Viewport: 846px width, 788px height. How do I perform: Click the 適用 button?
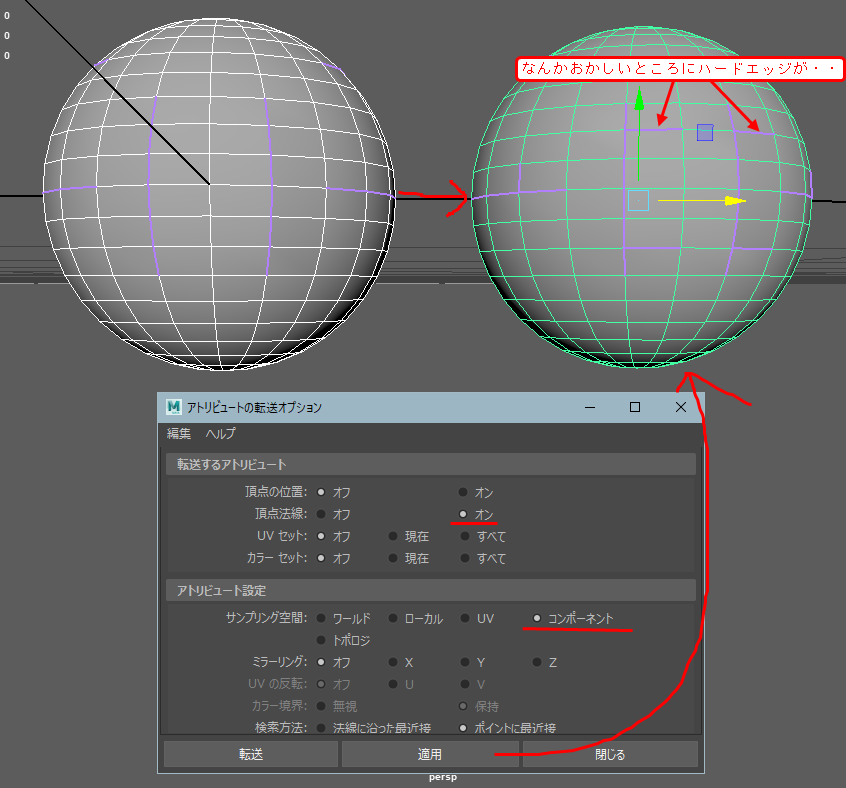[429, 754]
